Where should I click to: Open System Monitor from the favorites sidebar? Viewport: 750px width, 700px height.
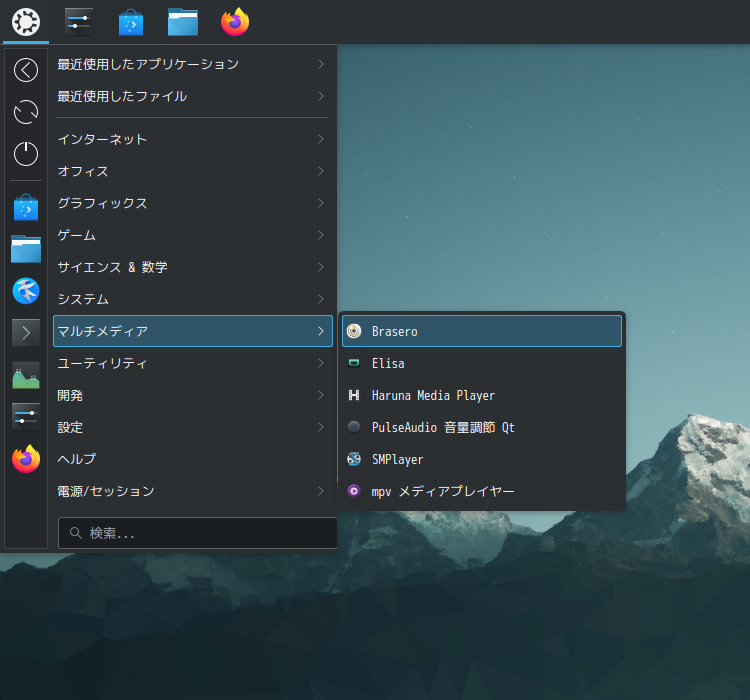(26, 375)
